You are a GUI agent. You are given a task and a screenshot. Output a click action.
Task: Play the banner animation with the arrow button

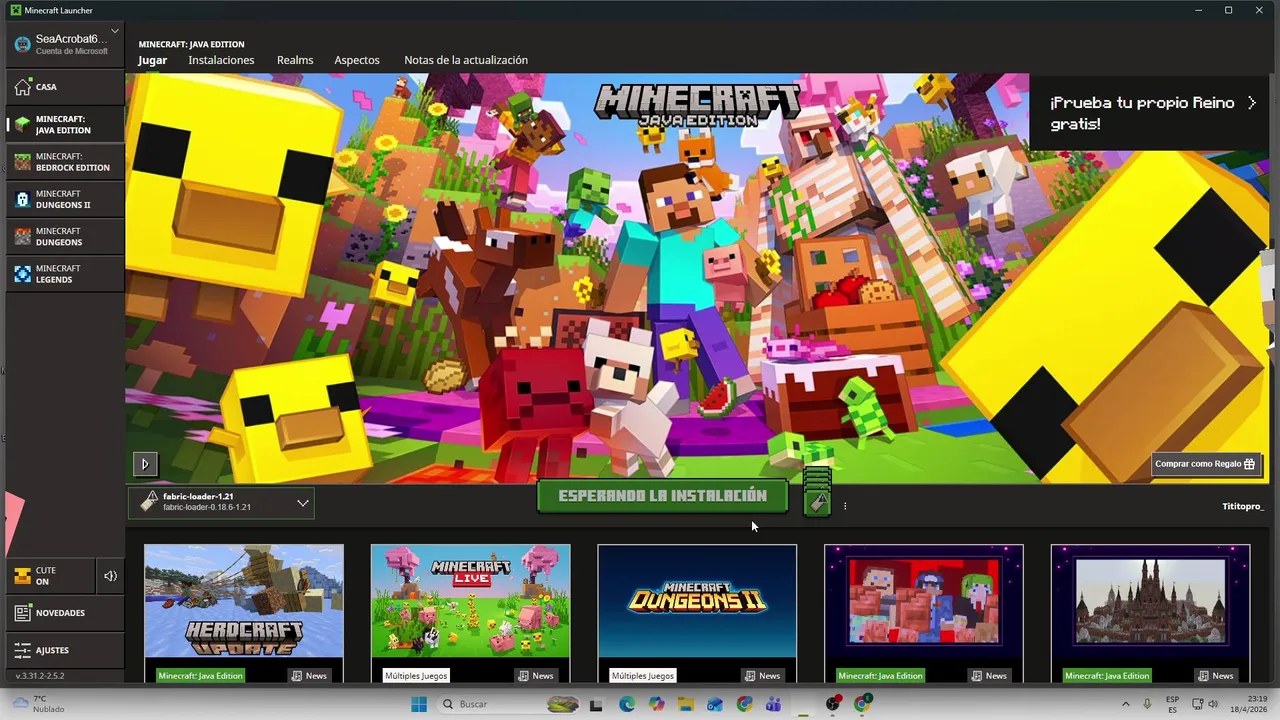(145, 464)
